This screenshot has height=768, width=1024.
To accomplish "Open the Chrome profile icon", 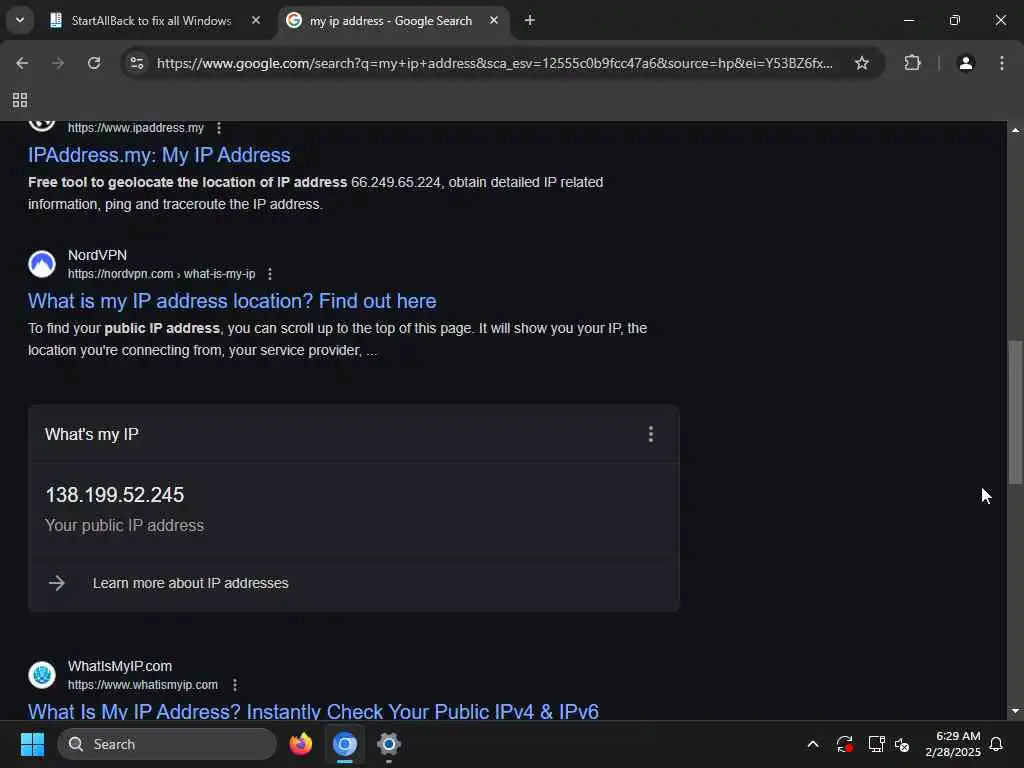I will (966, 63).
